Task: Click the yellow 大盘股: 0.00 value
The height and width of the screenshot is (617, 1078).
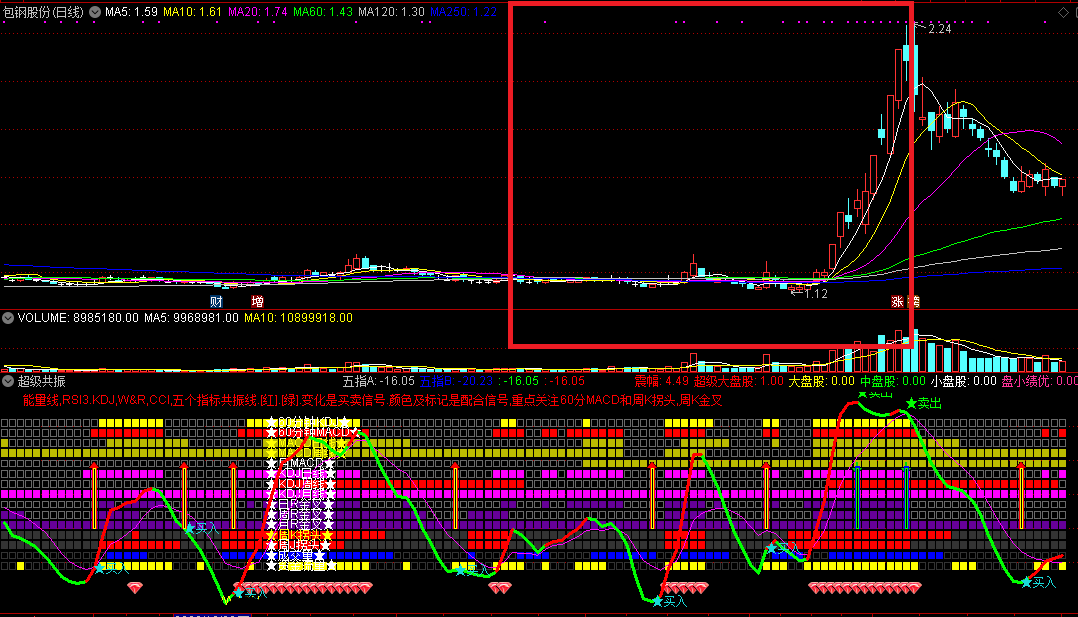Action: point(822,381)
